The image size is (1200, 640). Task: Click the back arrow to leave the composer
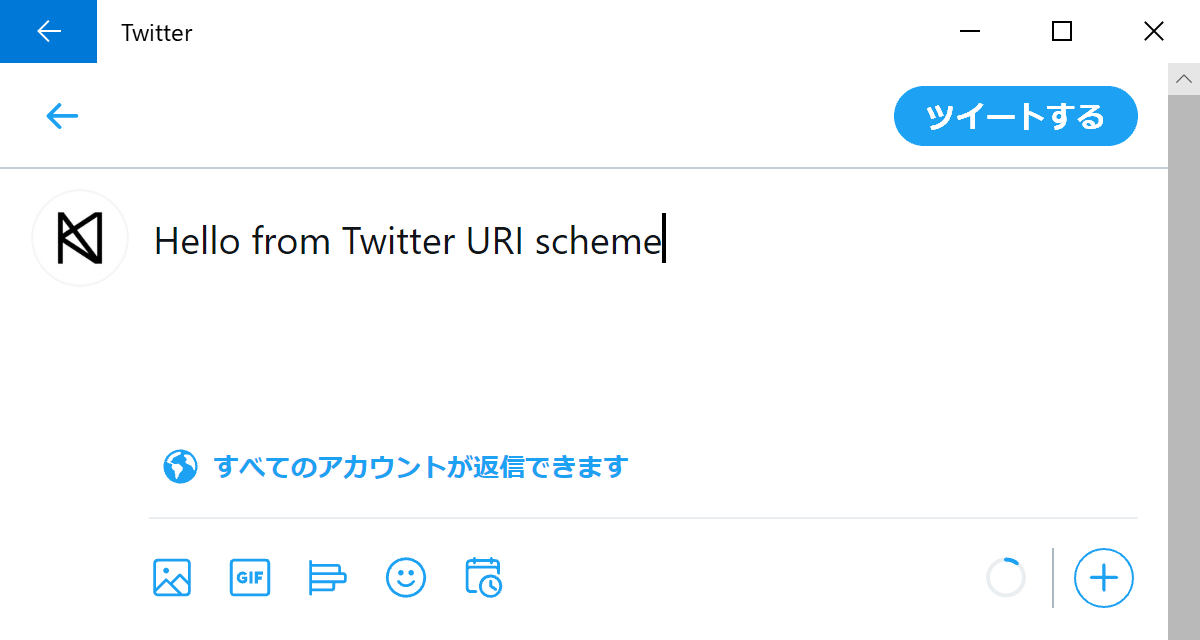point(62,115)
